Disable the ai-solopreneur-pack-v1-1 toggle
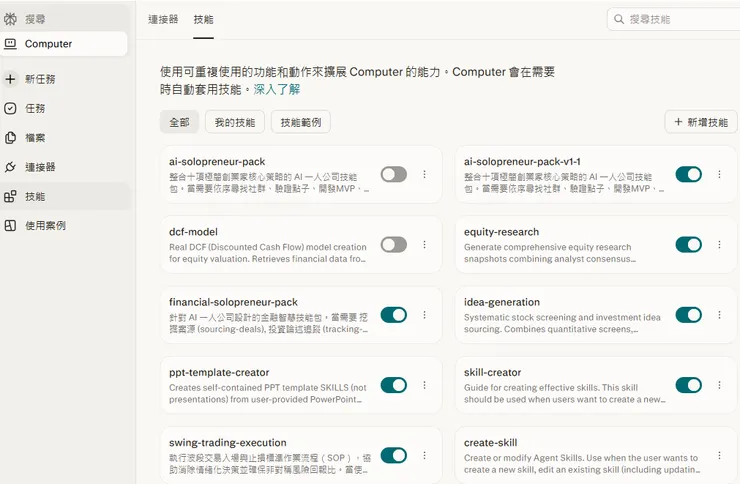The width and height of the screenshot is (740, 484). pos(689,175)
